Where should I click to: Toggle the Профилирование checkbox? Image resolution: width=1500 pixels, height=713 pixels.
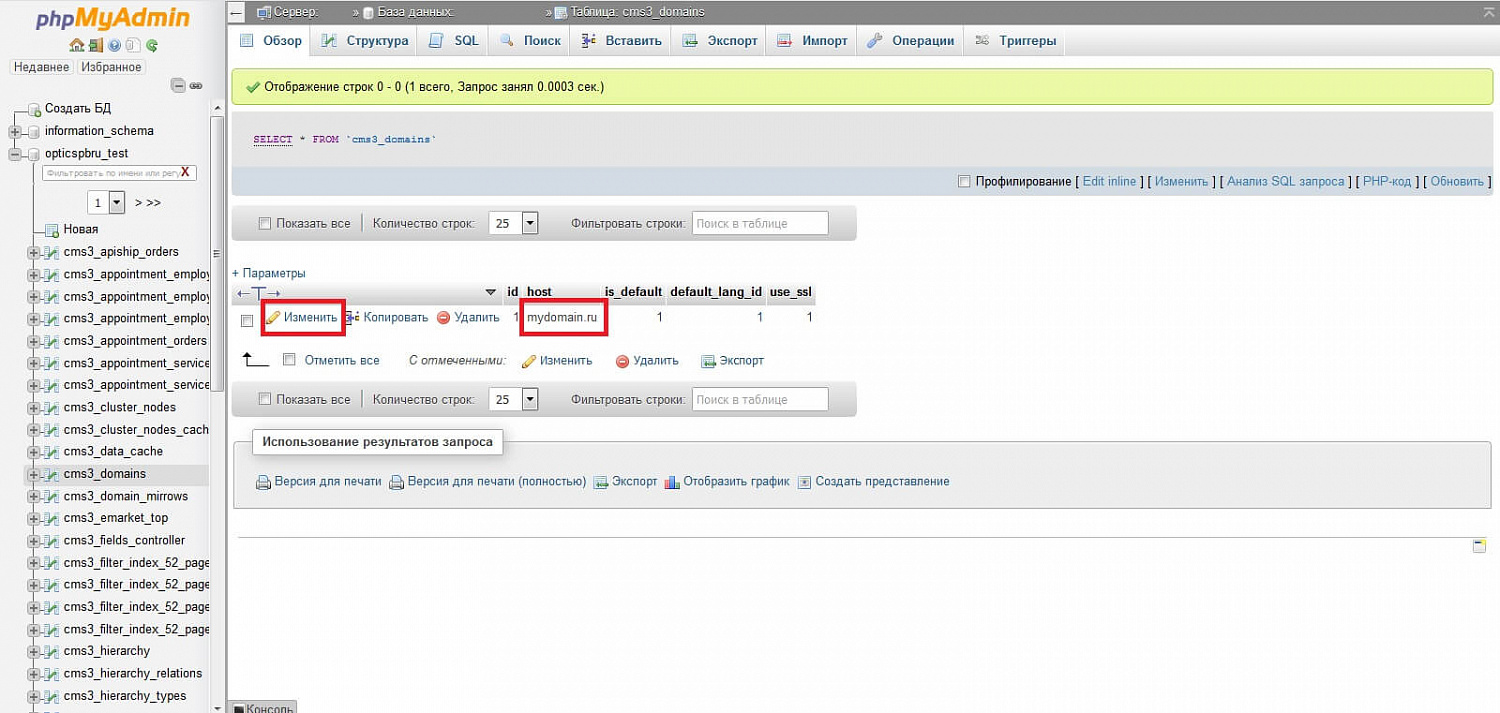point(964,181)
